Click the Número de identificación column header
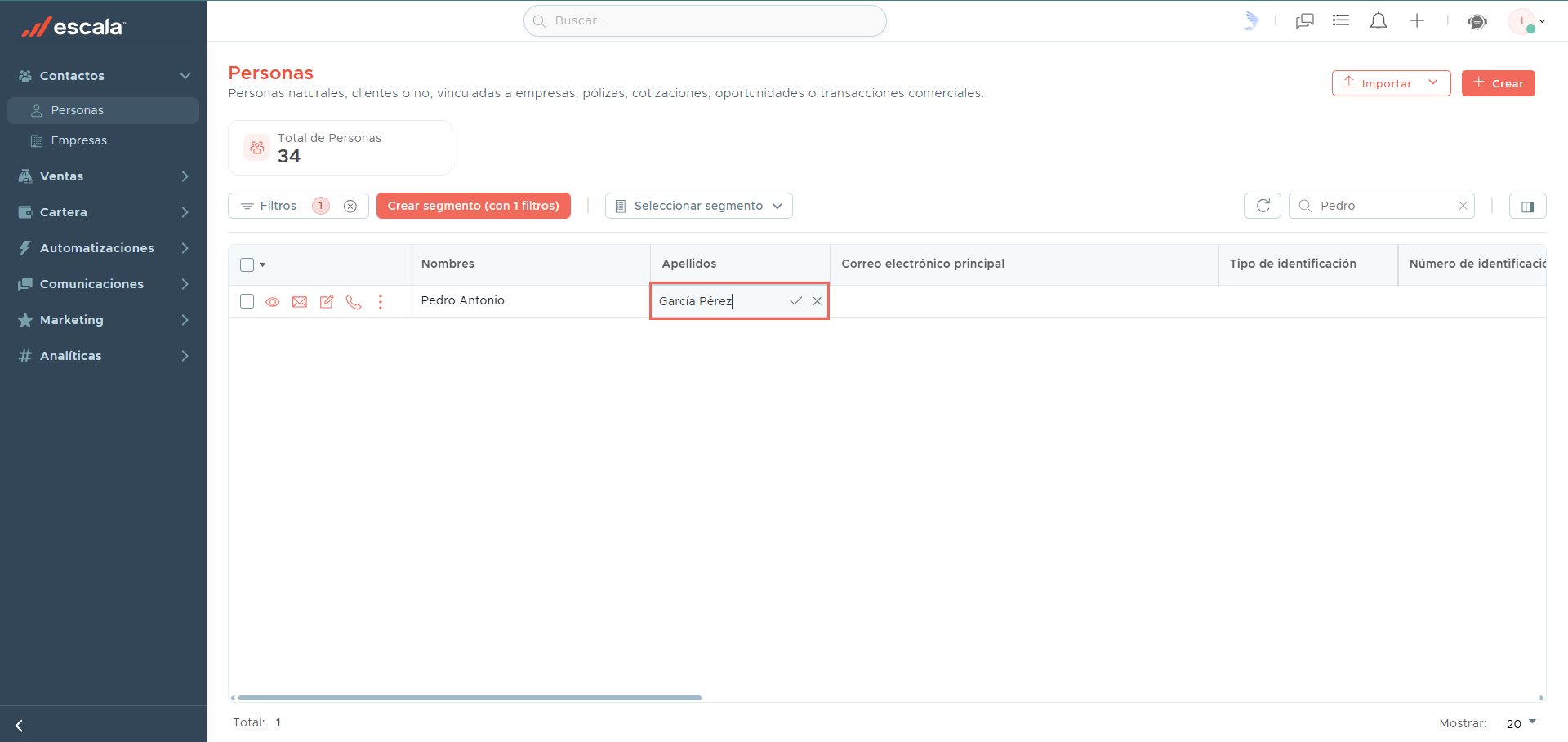Viewport: 1568px width, 742px height. pyautogui.click(x=1472, y=264)
